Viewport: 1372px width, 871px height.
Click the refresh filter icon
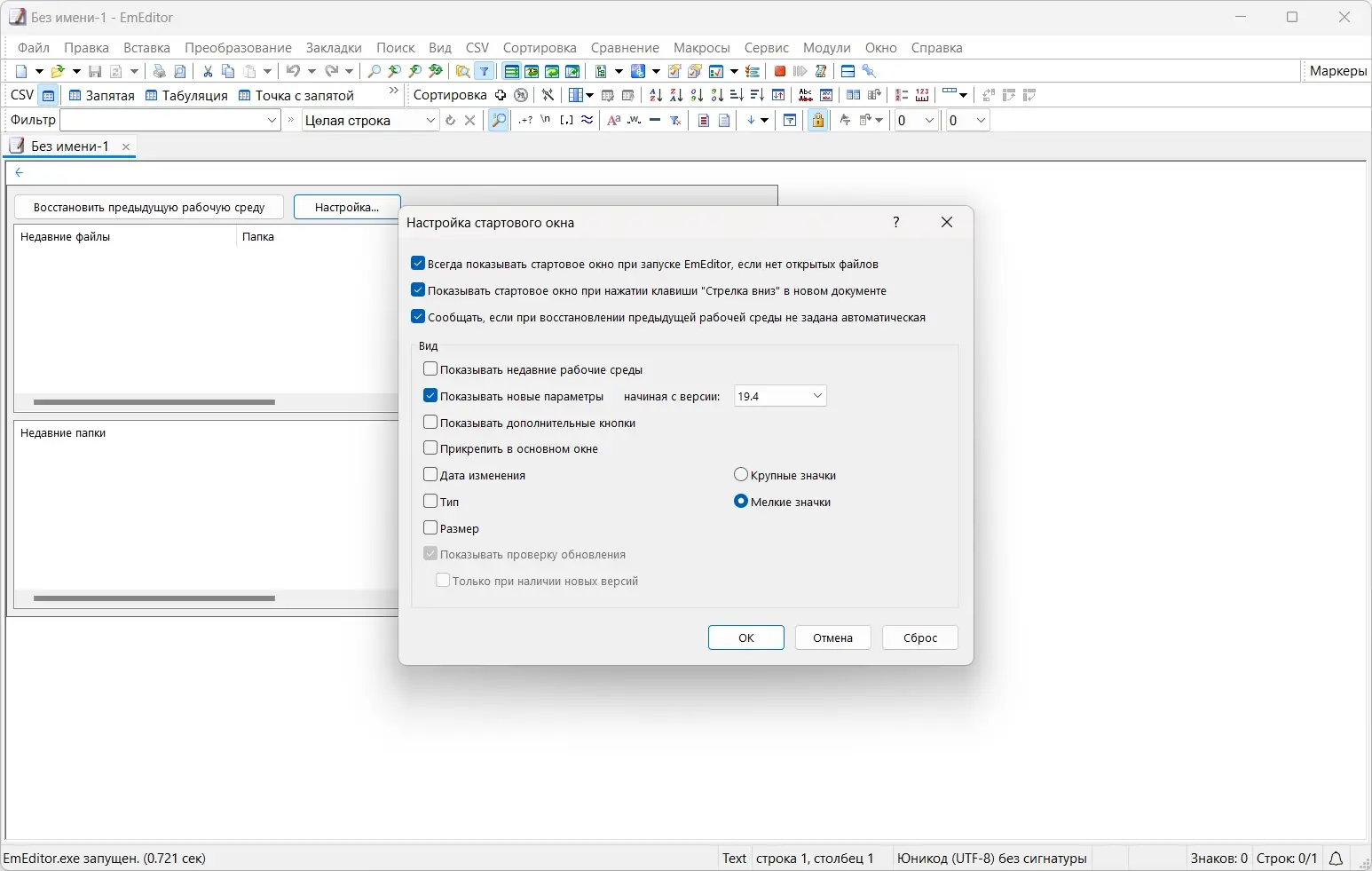pyautogui.click(x=450, y=120)
